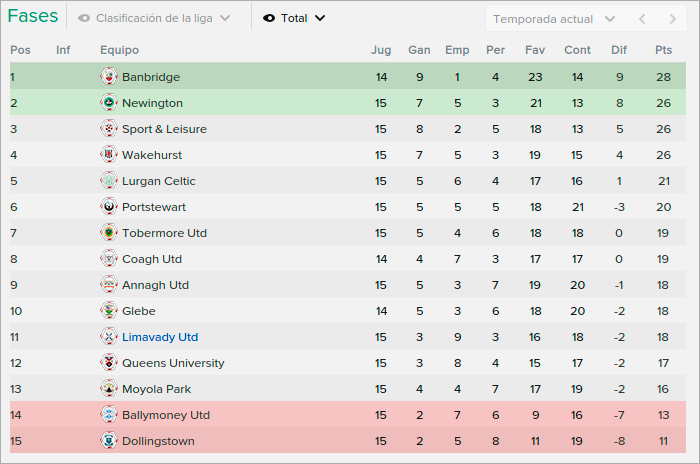The height and width of the screenshot is (464, 700).
Task: Click the Dollingstown club crest
Action: (x=108, y=440)
